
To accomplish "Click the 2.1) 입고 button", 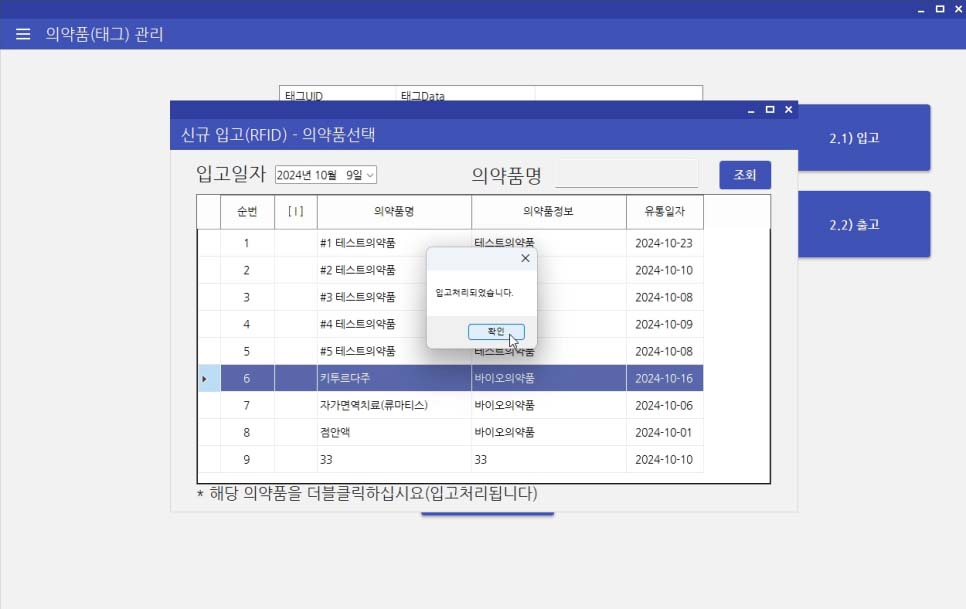I will 864,138.
